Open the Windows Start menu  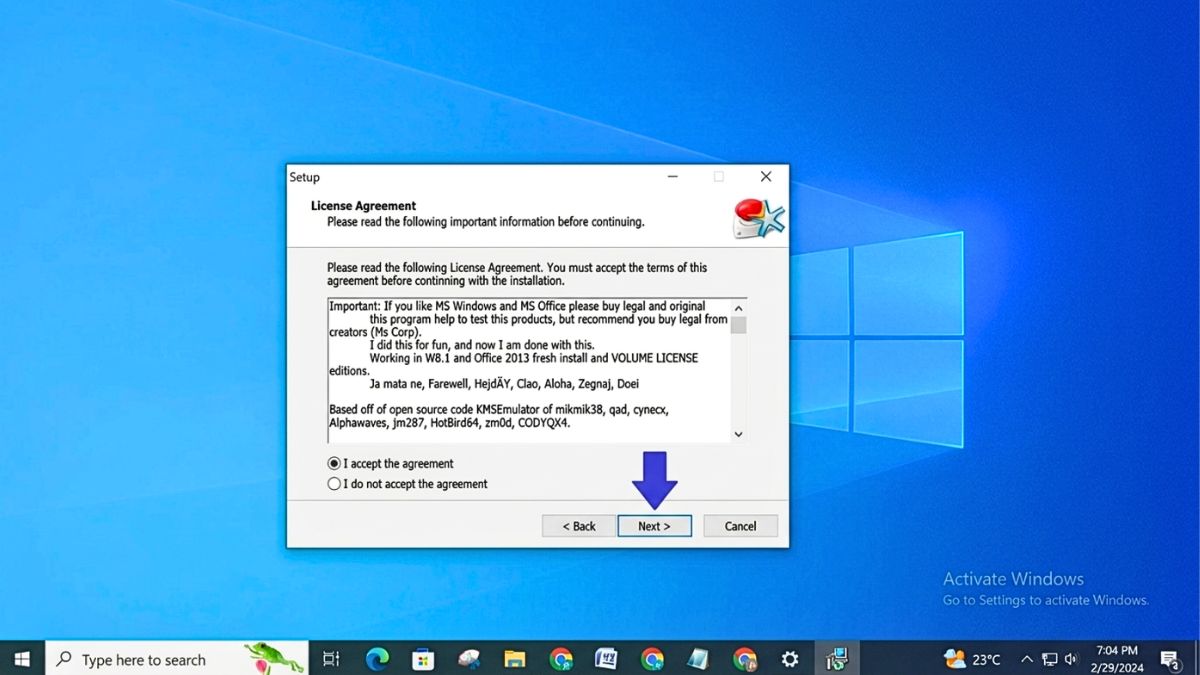coord(22,659)
